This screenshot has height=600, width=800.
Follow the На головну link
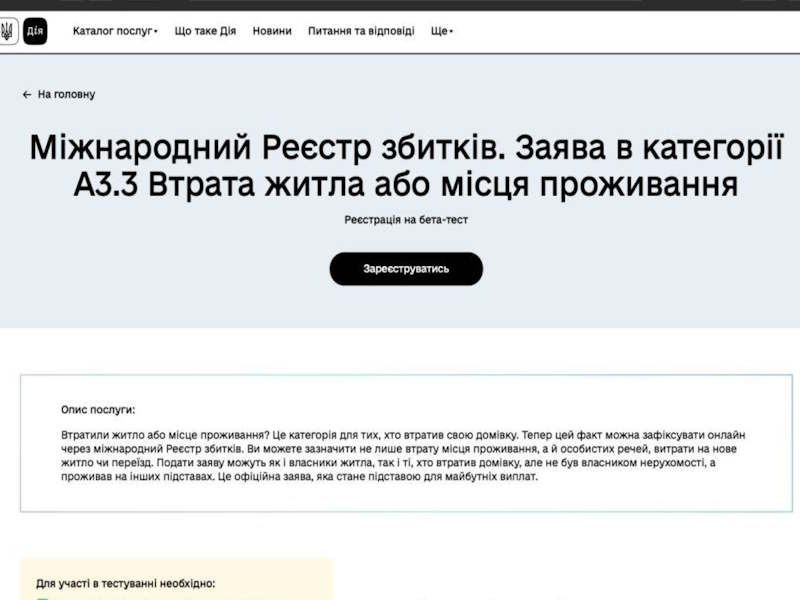pyautogui.click(x=66, y=94)
